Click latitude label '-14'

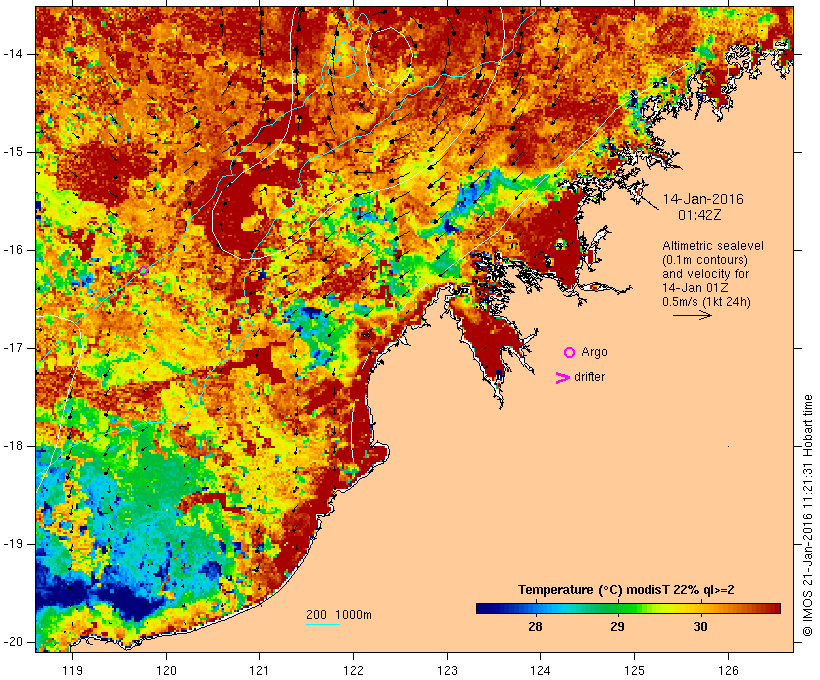(x=13, y=54)
